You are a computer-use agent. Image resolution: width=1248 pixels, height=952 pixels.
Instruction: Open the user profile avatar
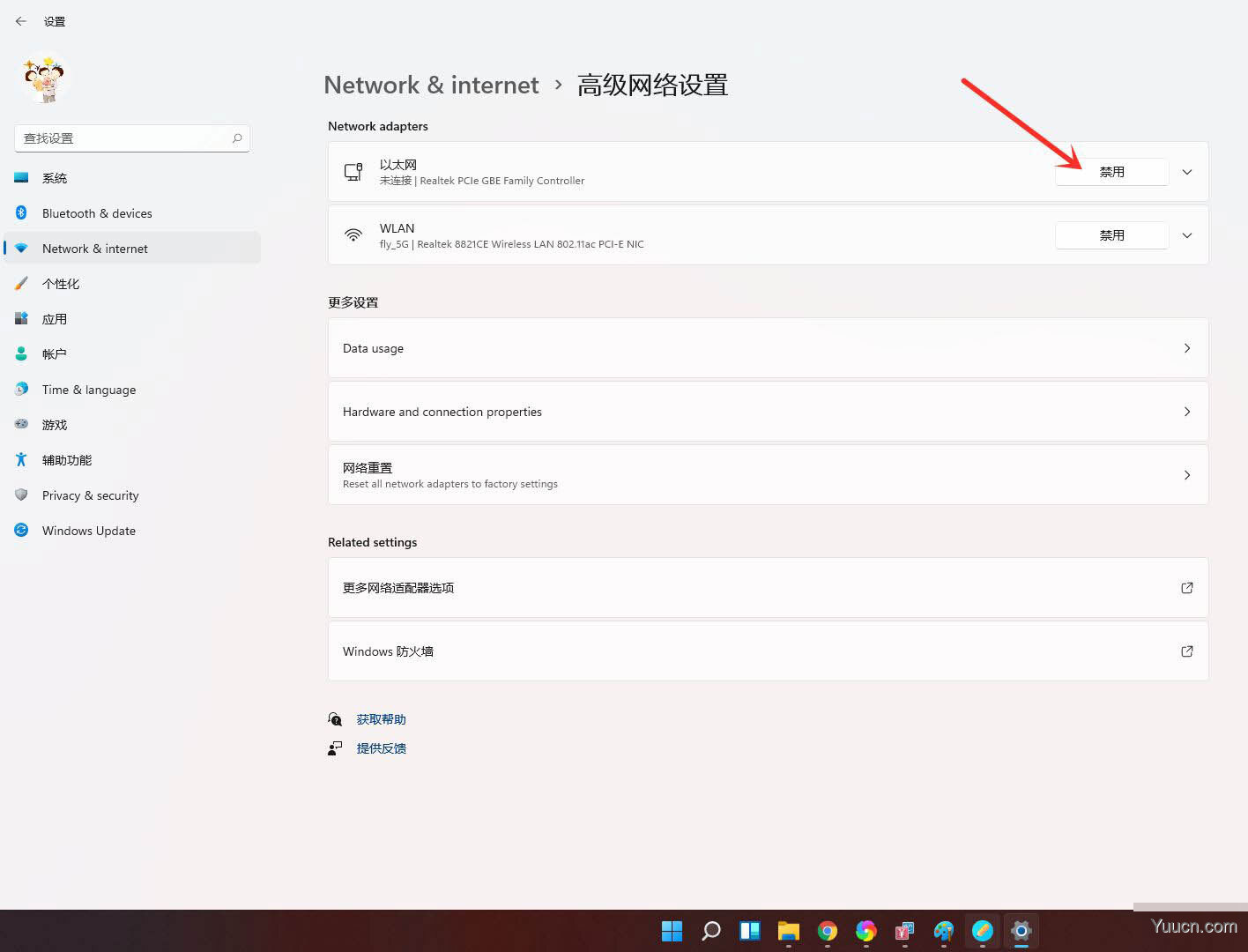pos(45,80)
